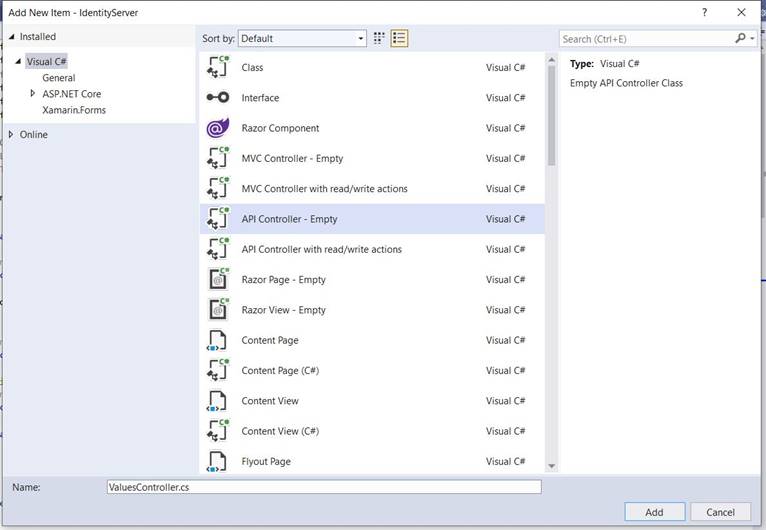Click the Cancel button

pyautogui.click(x=720, y=512)
